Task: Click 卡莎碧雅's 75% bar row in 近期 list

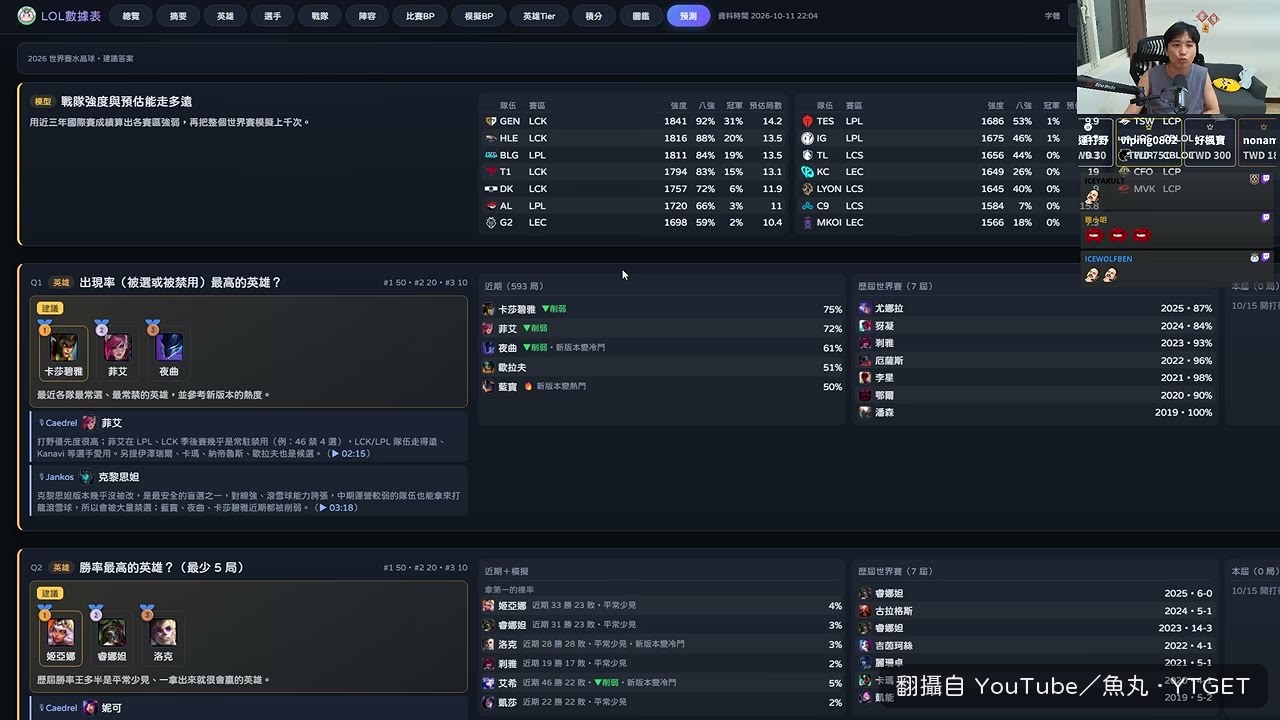Action: click(662, 309)
